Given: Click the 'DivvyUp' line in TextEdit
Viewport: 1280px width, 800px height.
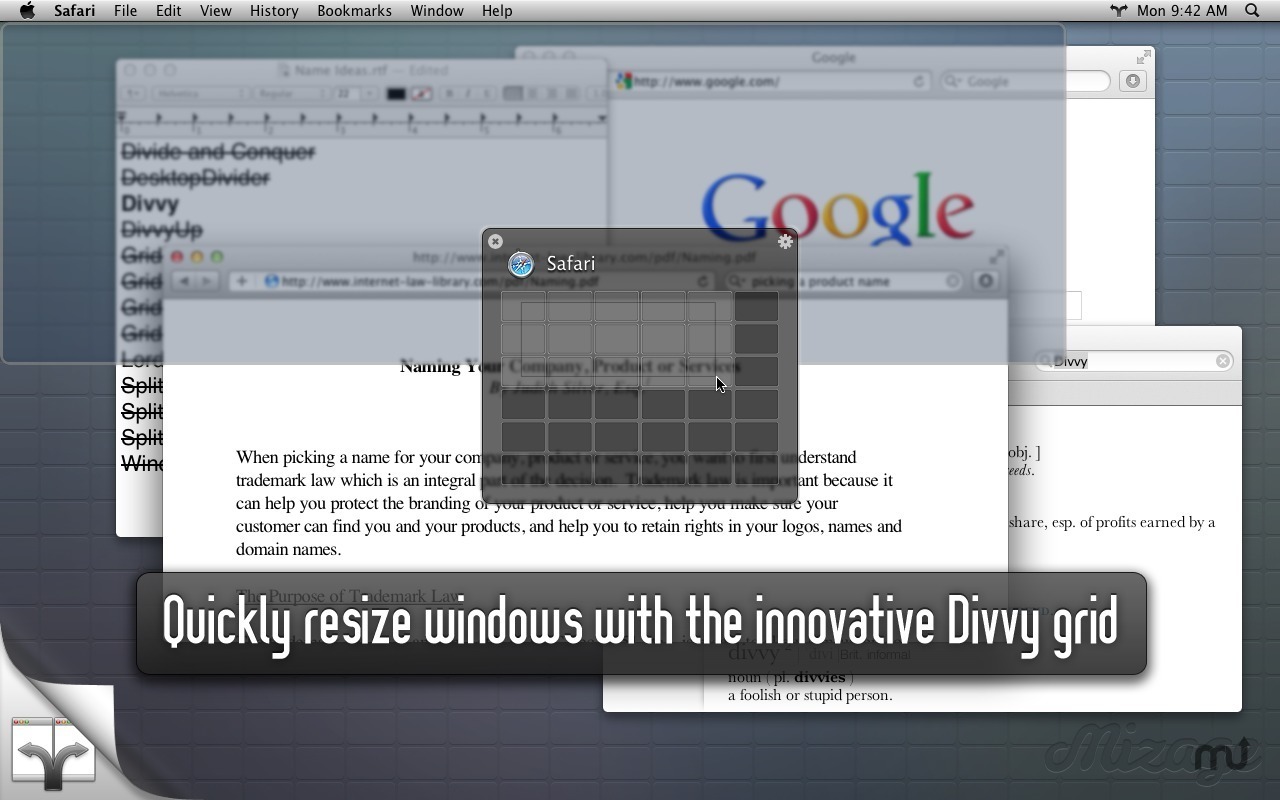Looking at the screenshot, I should coord(162,230).
